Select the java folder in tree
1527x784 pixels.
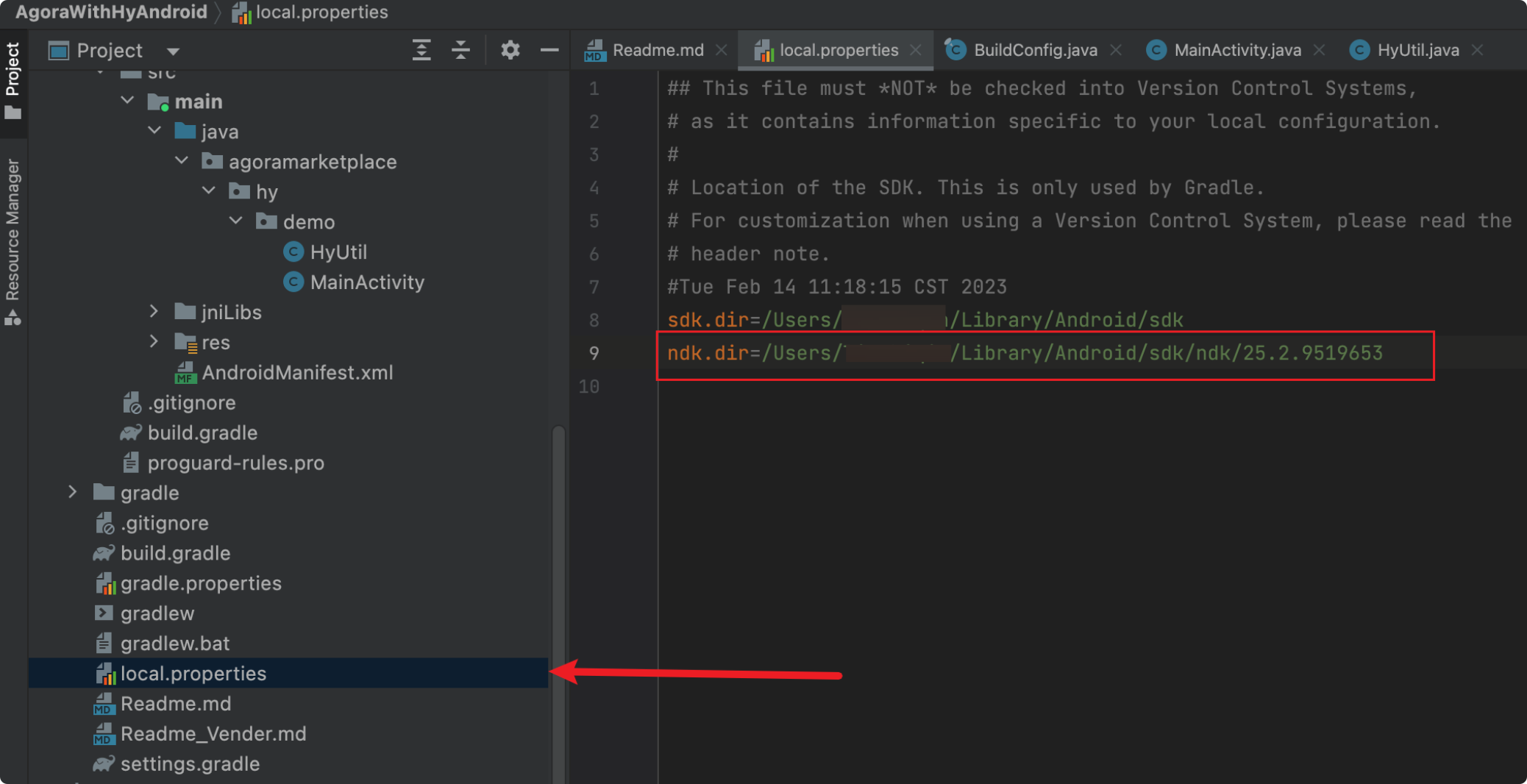point(220,132)
